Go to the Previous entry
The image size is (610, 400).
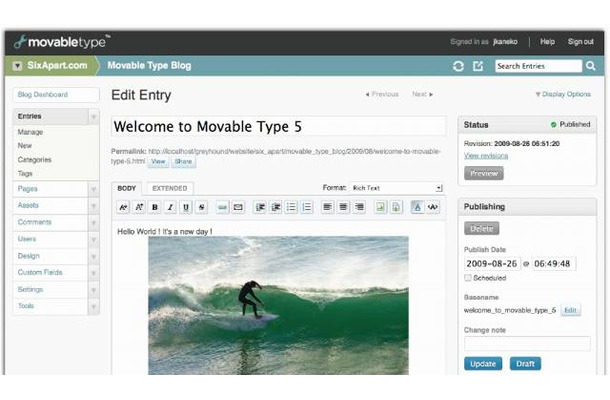tap(382, 94)
